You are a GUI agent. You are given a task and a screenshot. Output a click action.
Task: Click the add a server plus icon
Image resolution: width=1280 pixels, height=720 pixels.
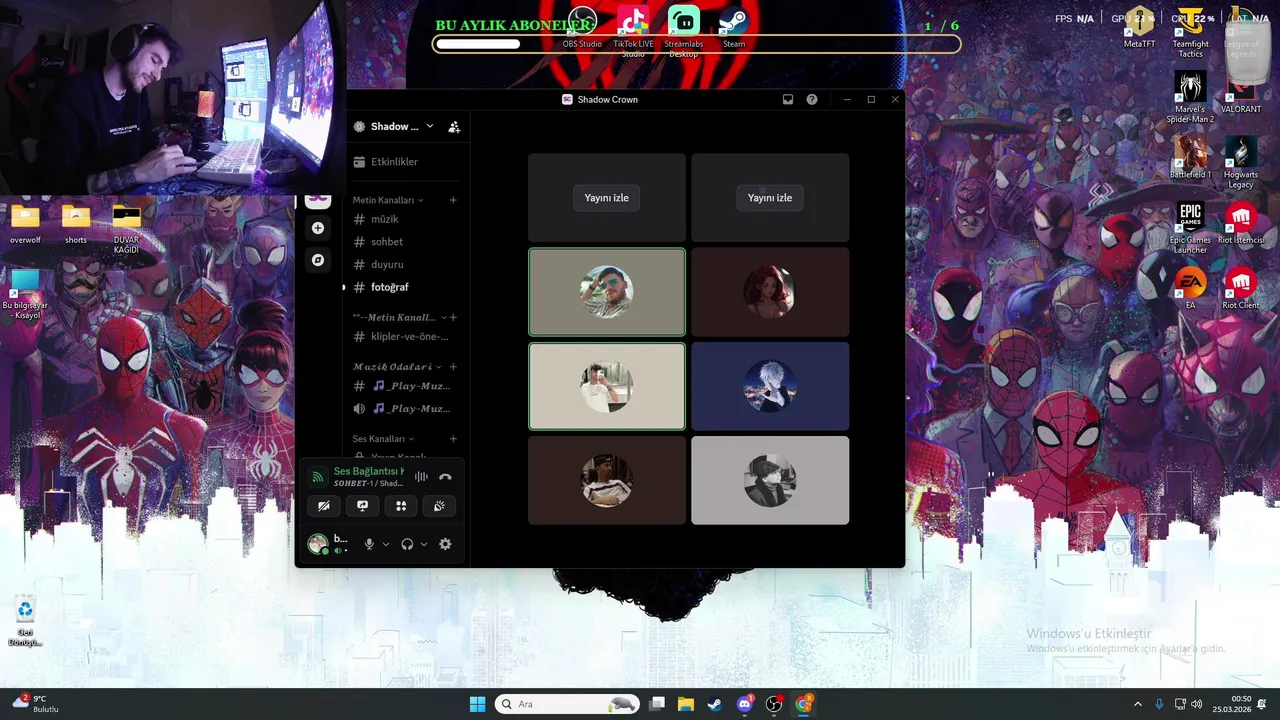318,228
